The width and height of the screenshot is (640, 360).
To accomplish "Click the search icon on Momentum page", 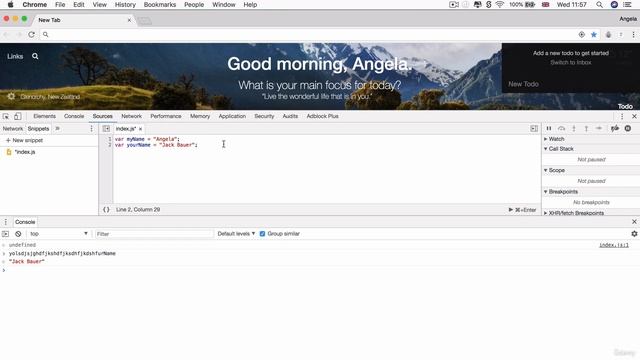I will pyautogui.click(x=35, y=56).
